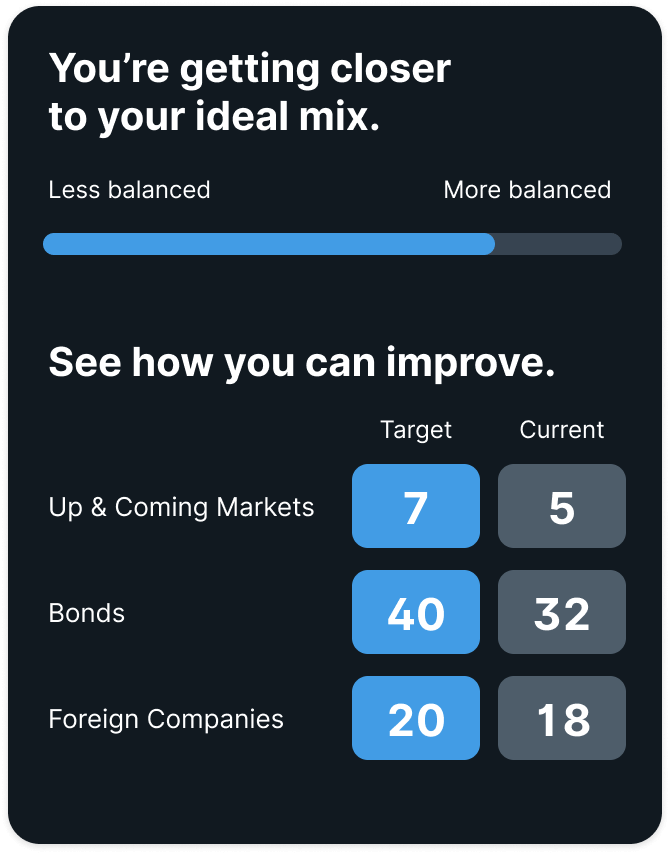Click the Target column header
This screenshot has width=670, height=854.
(415, 430)
